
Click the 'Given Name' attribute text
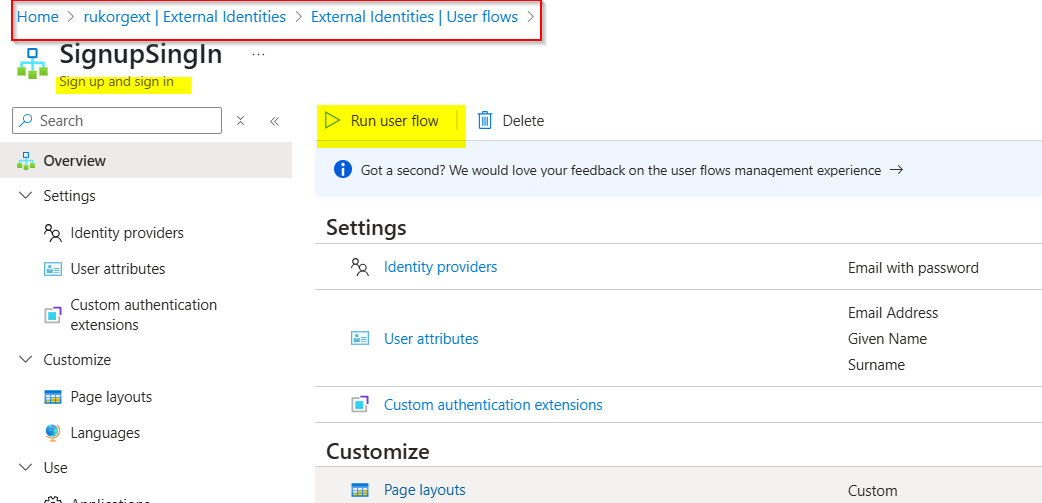click(x=887, y=339)
